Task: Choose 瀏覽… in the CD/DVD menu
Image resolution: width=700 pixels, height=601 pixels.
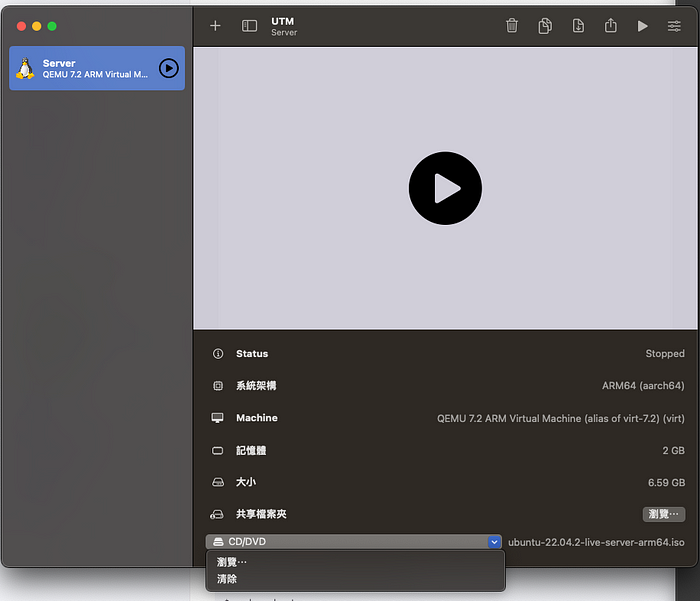Action: click(232, 562)
